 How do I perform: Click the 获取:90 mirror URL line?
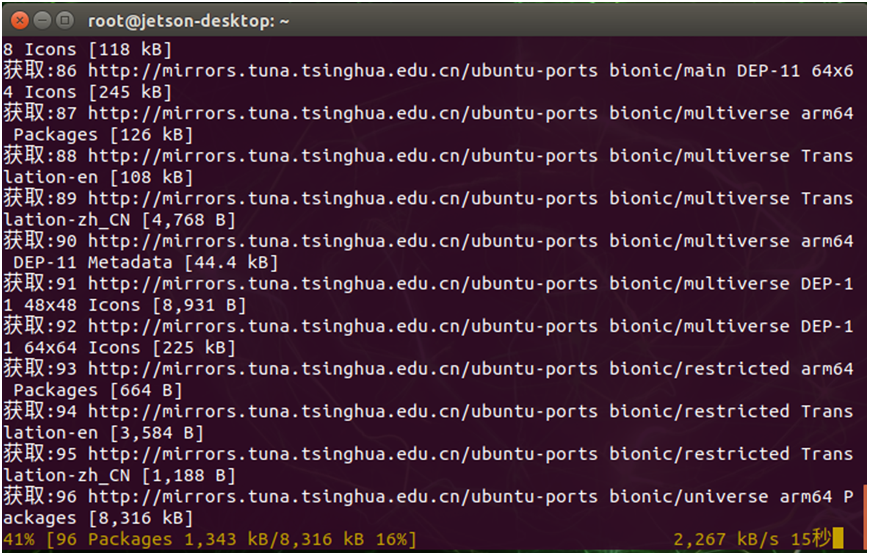[x=428, y=241]
